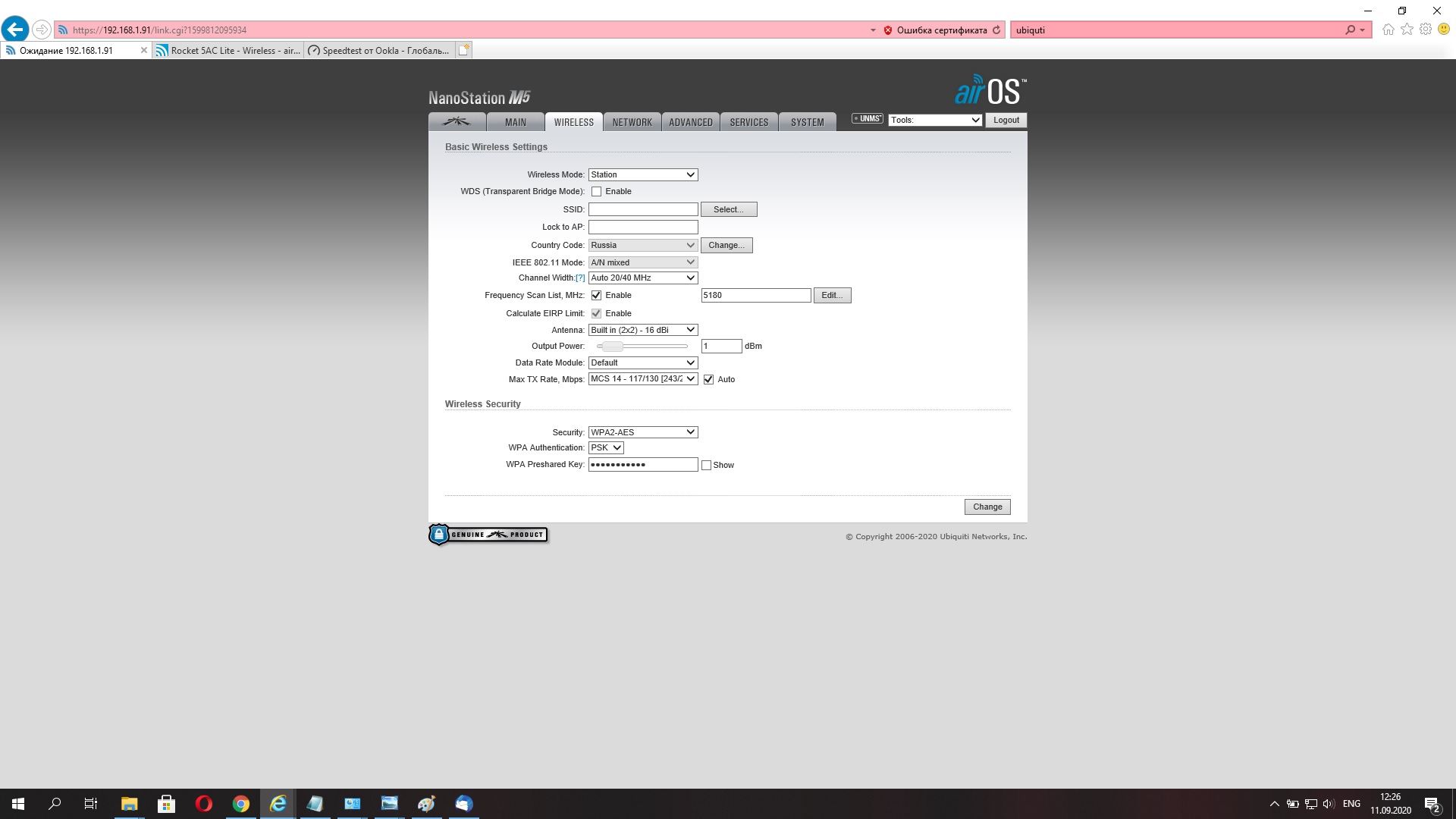Open IEEE 802.11 Mode dropdown
This screenshot has height=819, width=1456.
pos(643,262)
